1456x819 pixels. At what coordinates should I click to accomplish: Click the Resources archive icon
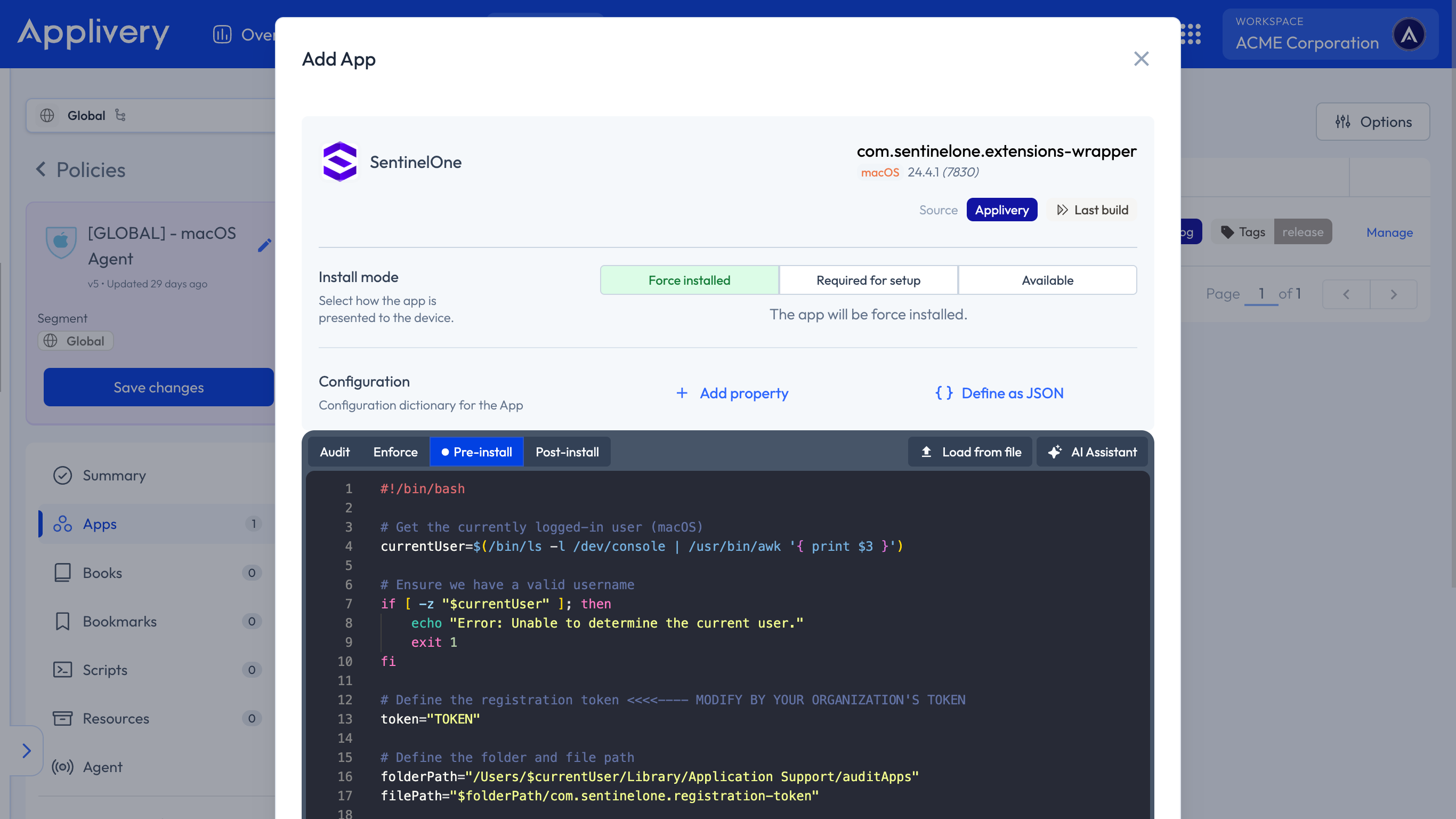tap(62, 718)
